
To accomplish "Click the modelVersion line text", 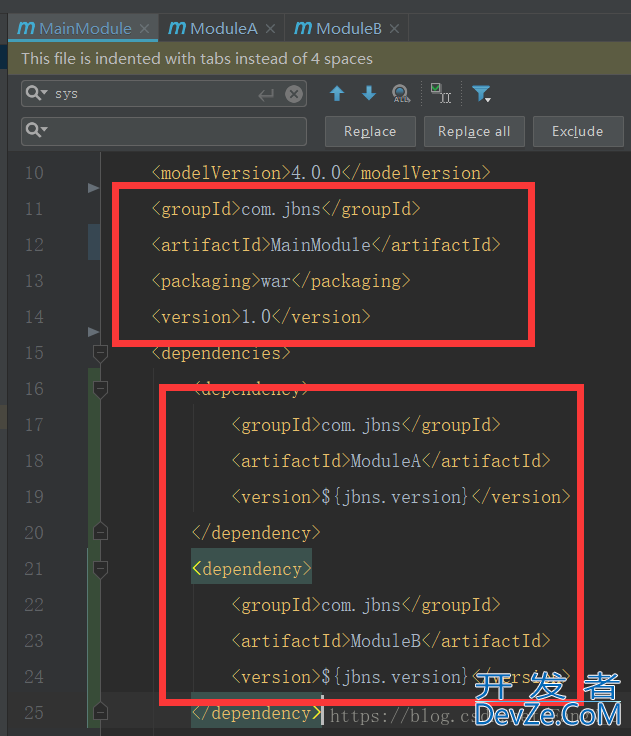I will click(321, 173).
